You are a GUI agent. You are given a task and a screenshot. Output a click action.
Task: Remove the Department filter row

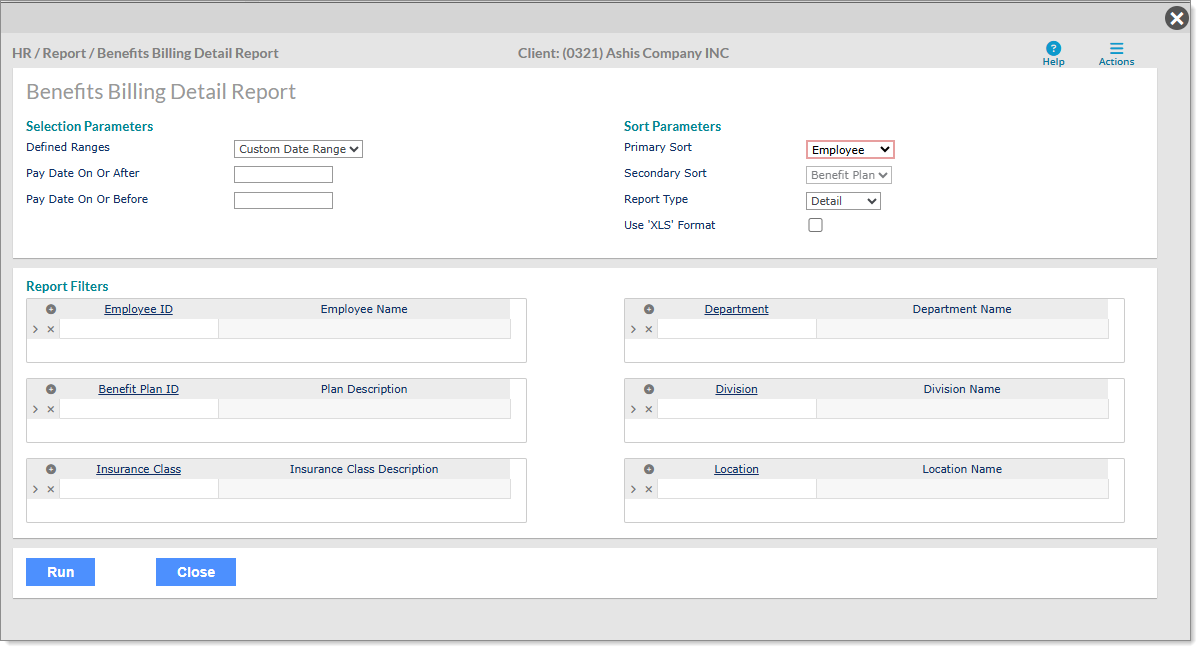click(648, 329)
